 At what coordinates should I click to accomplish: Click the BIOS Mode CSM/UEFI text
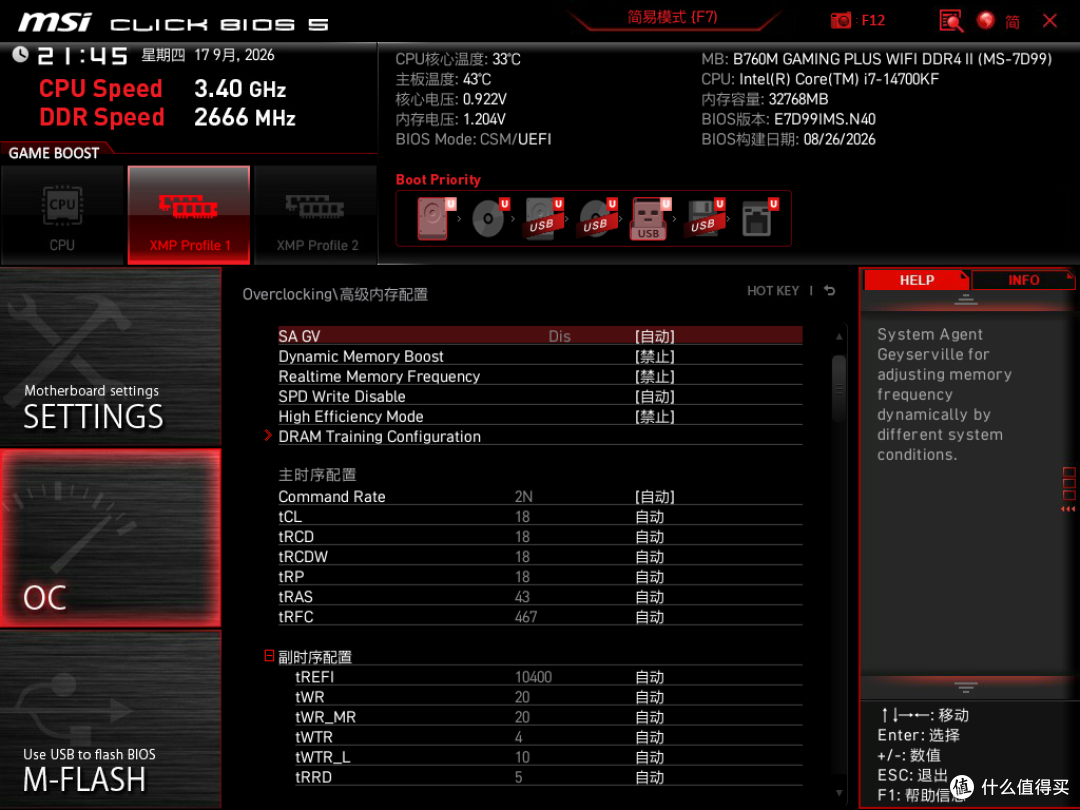click(x=473, y=139)
